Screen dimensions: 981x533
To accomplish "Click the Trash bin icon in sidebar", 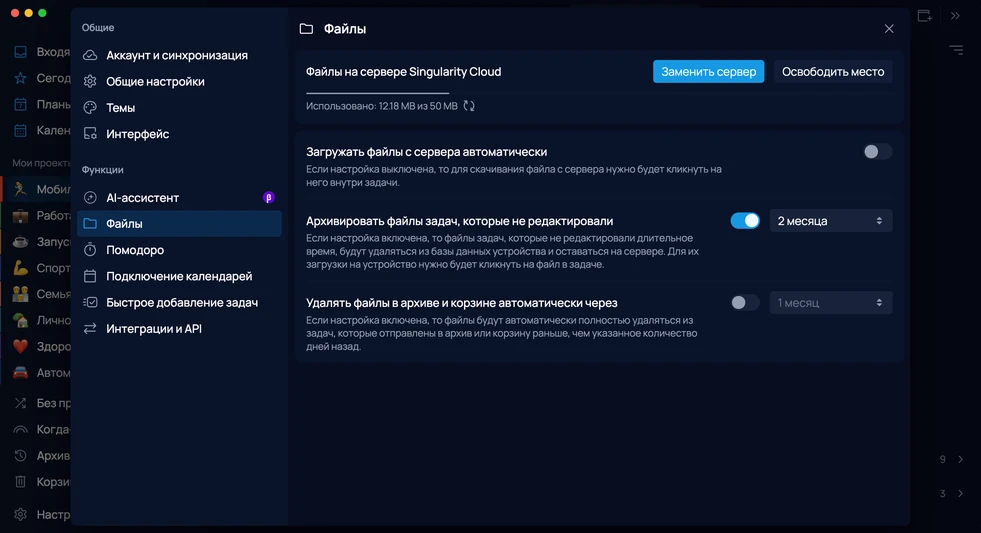I will pyautogui.click(x=21, y=482).
